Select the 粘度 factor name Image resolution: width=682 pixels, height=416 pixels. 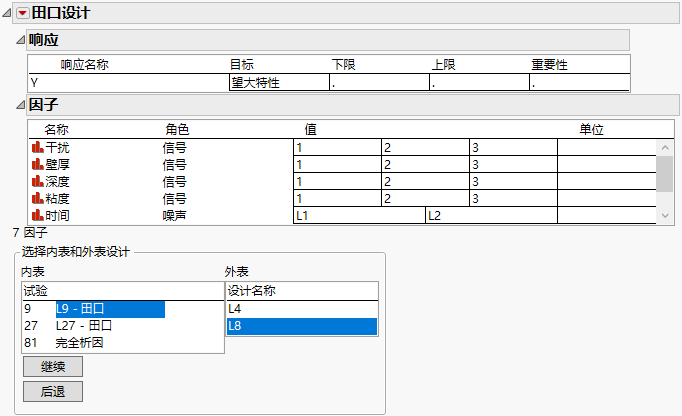[57, 198]
